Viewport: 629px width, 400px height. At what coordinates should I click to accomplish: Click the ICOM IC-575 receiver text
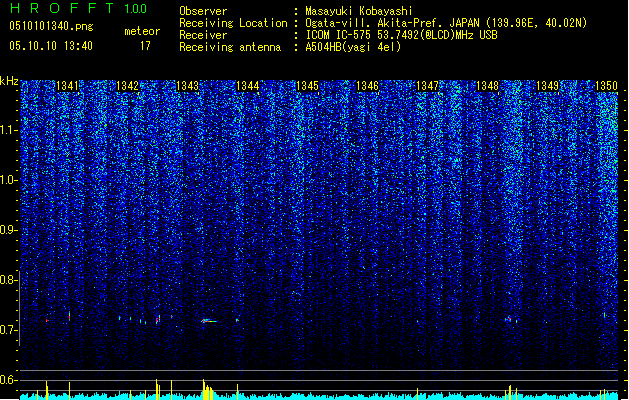click(x=401, y=35)
